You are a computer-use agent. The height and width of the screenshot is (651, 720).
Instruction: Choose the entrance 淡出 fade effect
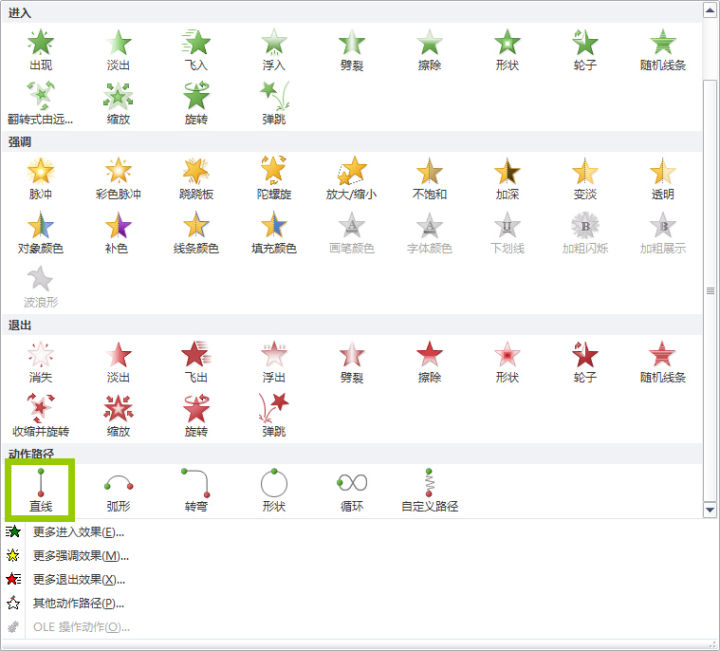[118, 50]
